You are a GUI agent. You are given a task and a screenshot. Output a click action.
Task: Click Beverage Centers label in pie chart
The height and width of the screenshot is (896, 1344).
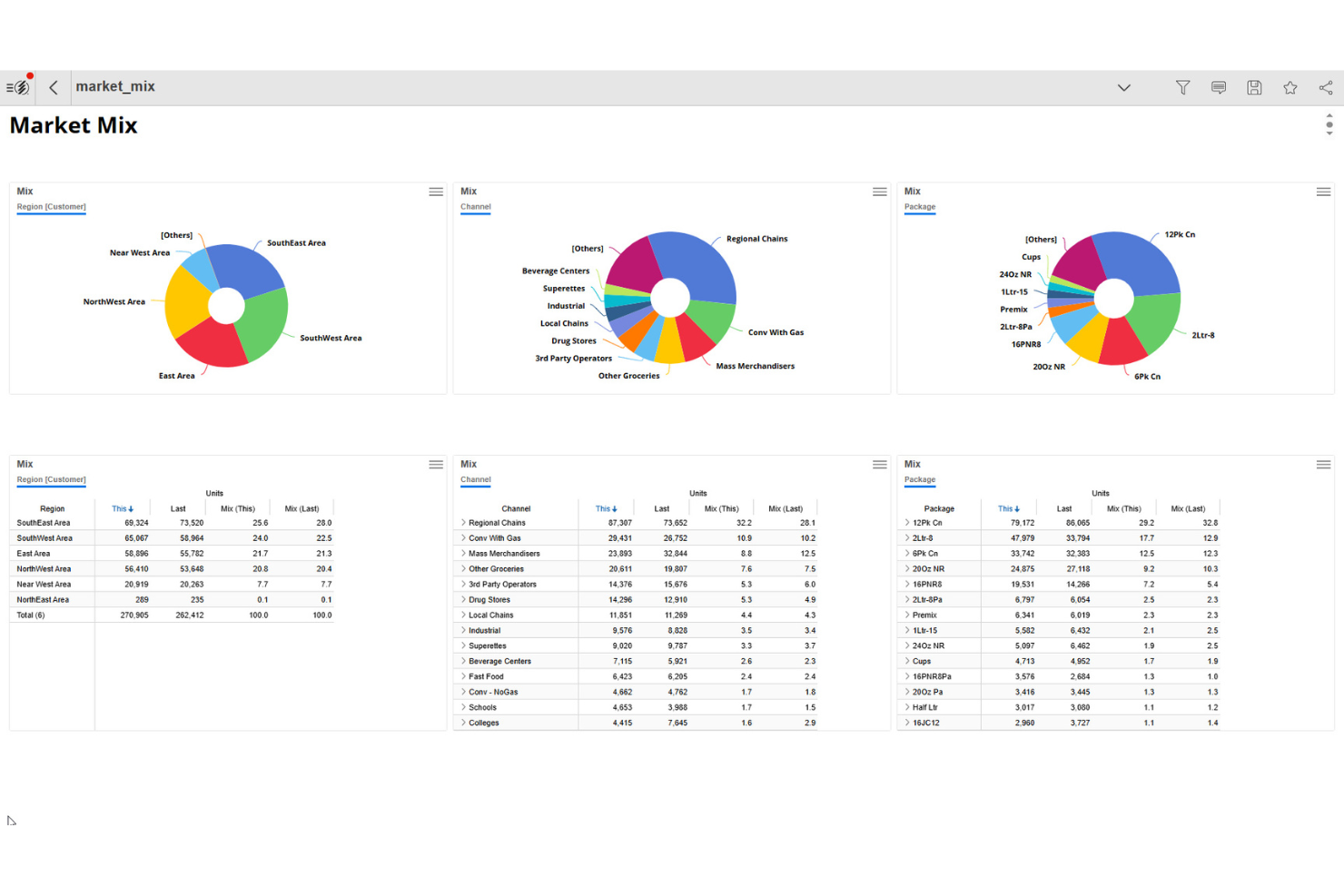556,271
